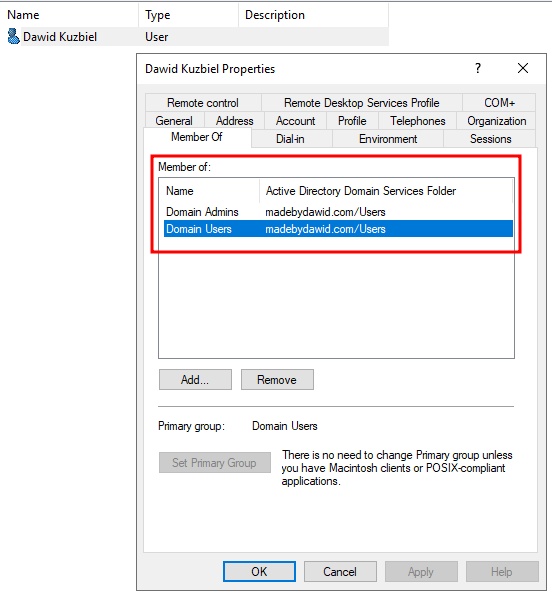Sort by Active Directory Domain Services Folder column
This screenshot has width=552, height=600.
click(x=386, y=191)
